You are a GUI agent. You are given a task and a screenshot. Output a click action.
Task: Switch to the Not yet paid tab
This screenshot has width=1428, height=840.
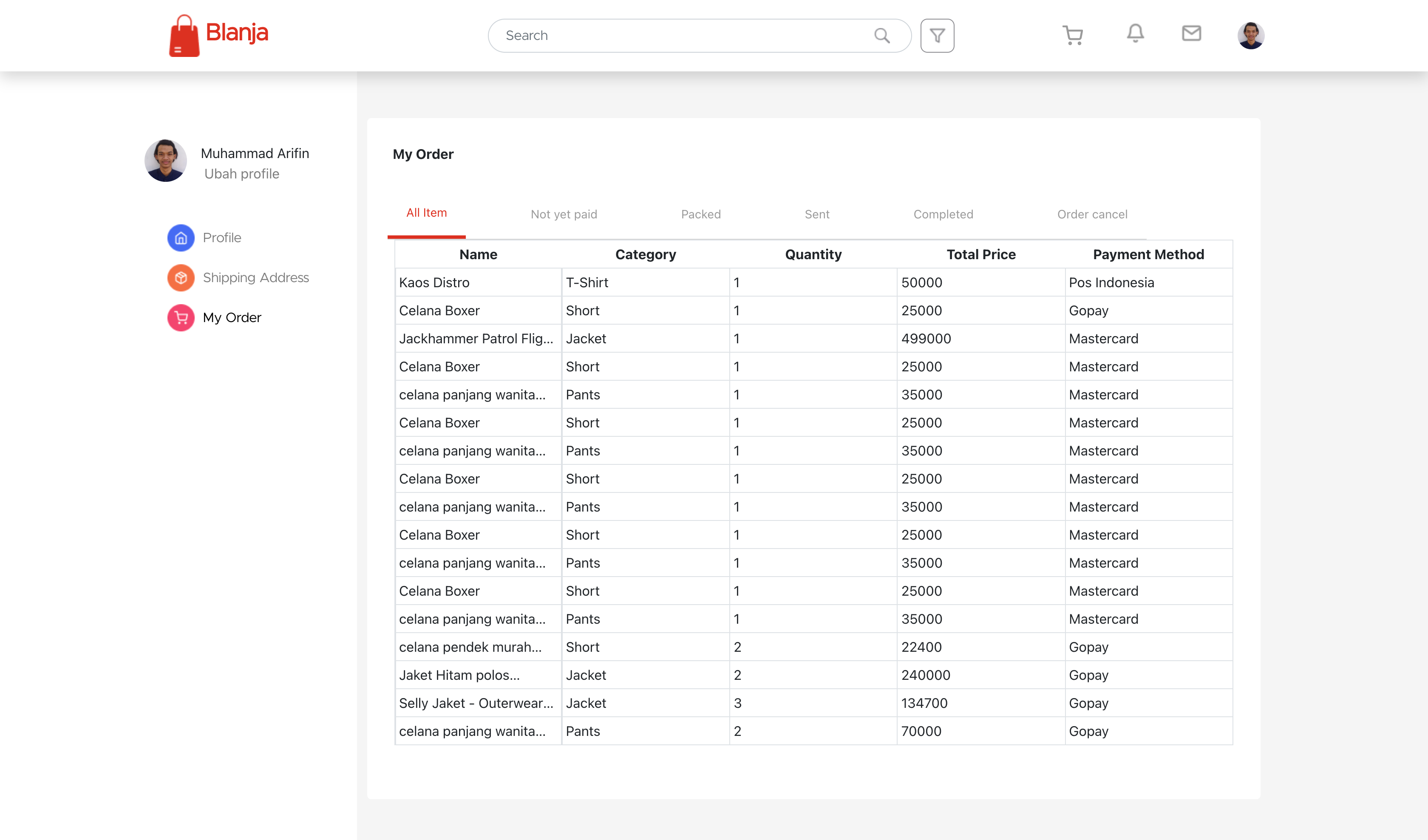tap(563, 214)
